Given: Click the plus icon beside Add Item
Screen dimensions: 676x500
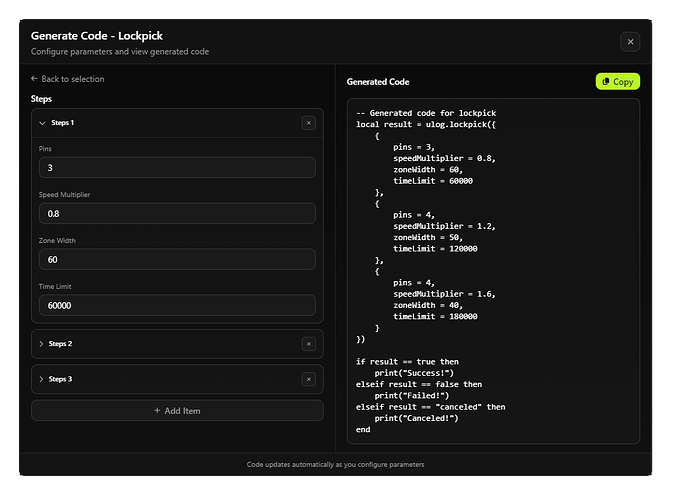Looking at the screenshot, I should pos(156,411).
